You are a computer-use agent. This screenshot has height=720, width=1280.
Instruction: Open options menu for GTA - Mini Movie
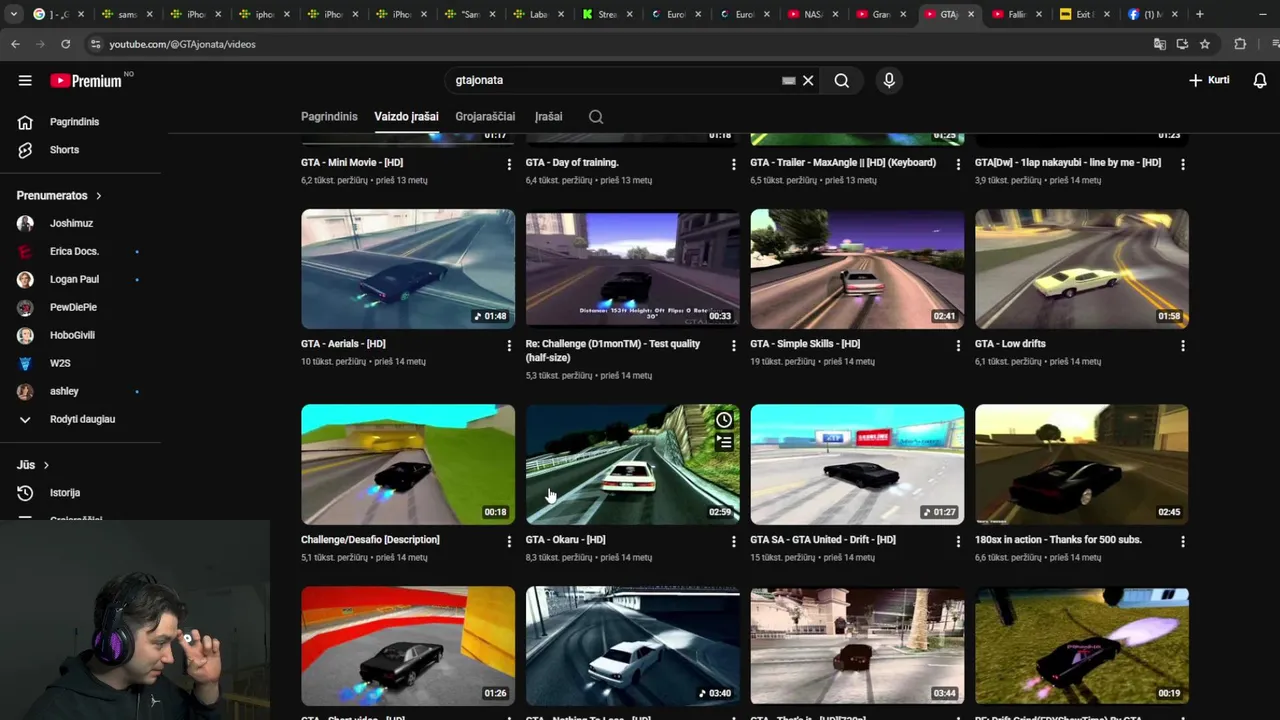tap(509, 164)
